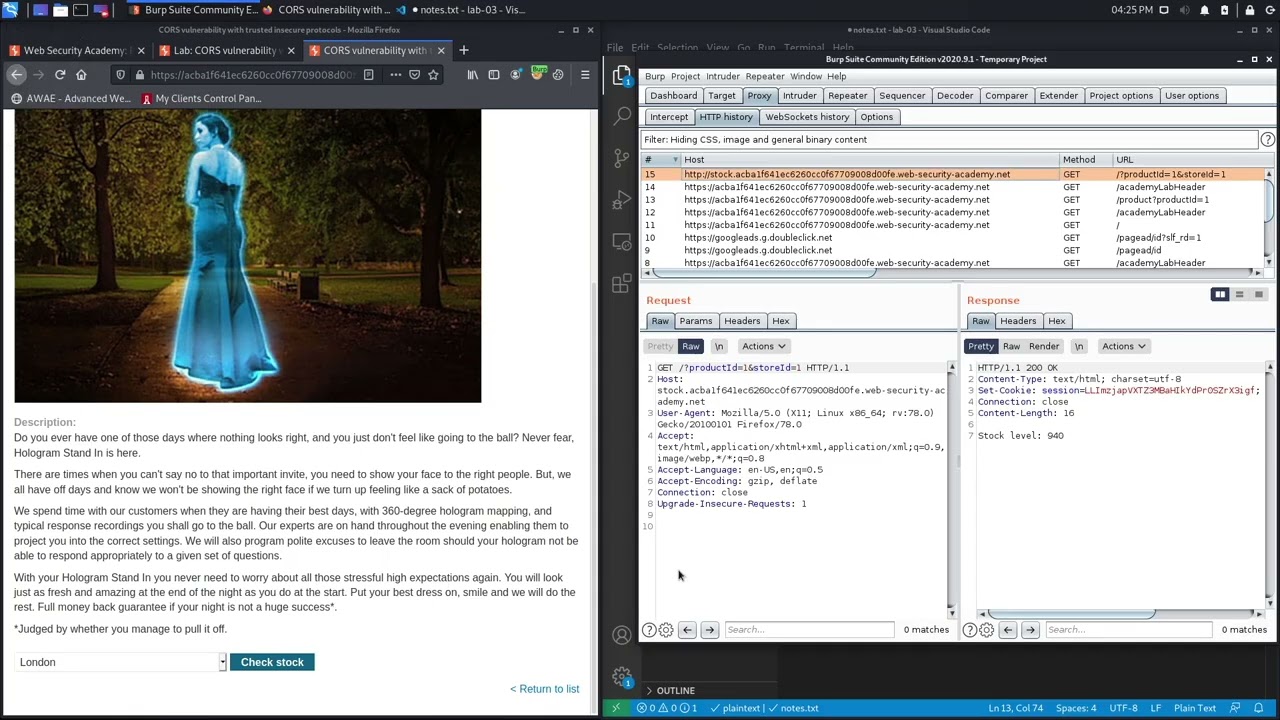Click Firefox reload page icon
Image resolution: width=1280 pixels, height=720 pixels.
click(x=60, y=75)
